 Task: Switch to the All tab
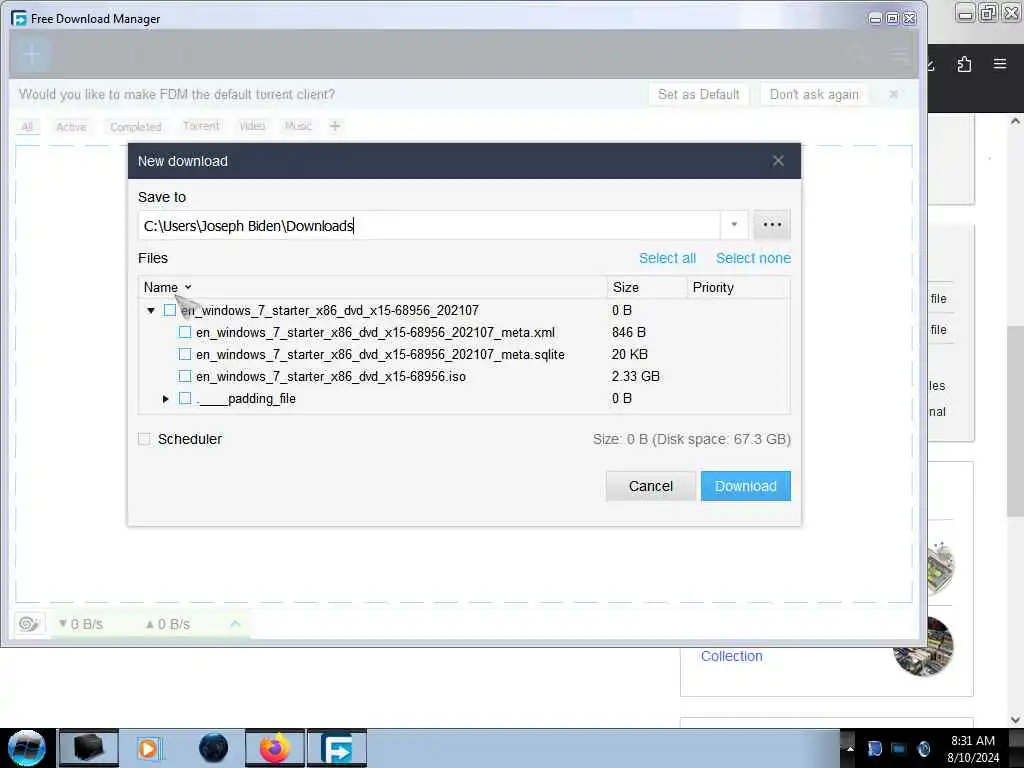click(27, 127)
